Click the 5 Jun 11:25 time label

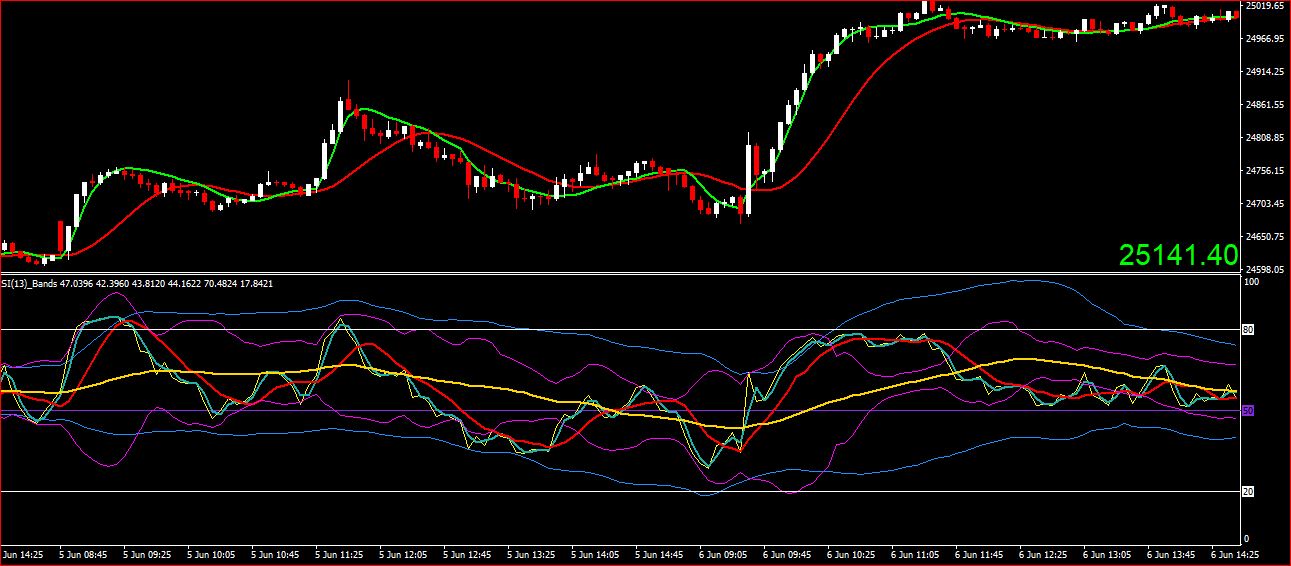[x=340, y=553]
